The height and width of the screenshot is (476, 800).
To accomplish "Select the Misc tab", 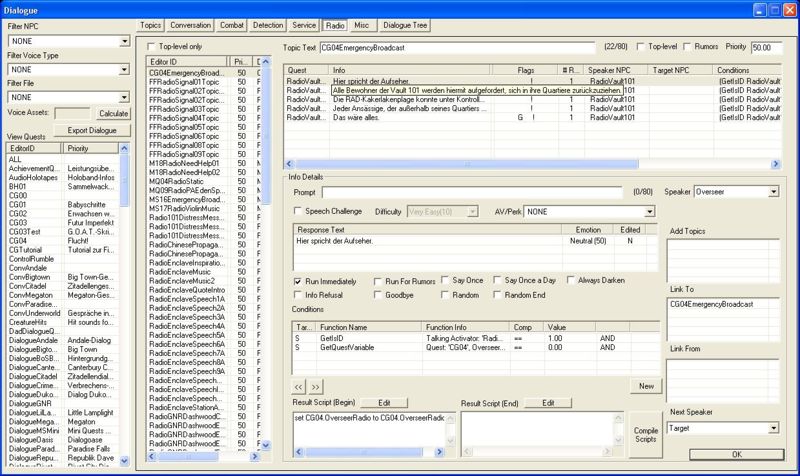I will (x=361, y=25).
